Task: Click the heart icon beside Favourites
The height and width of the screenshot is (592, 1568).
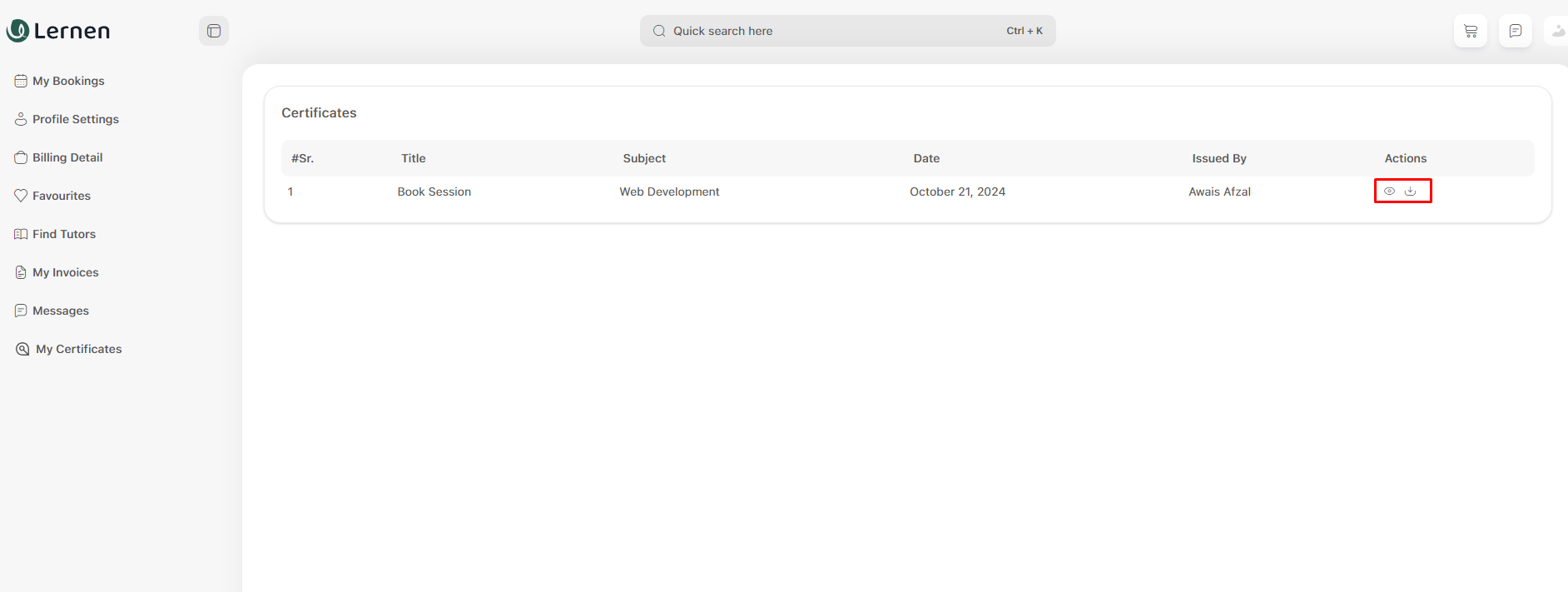Action: pos(21,196)
